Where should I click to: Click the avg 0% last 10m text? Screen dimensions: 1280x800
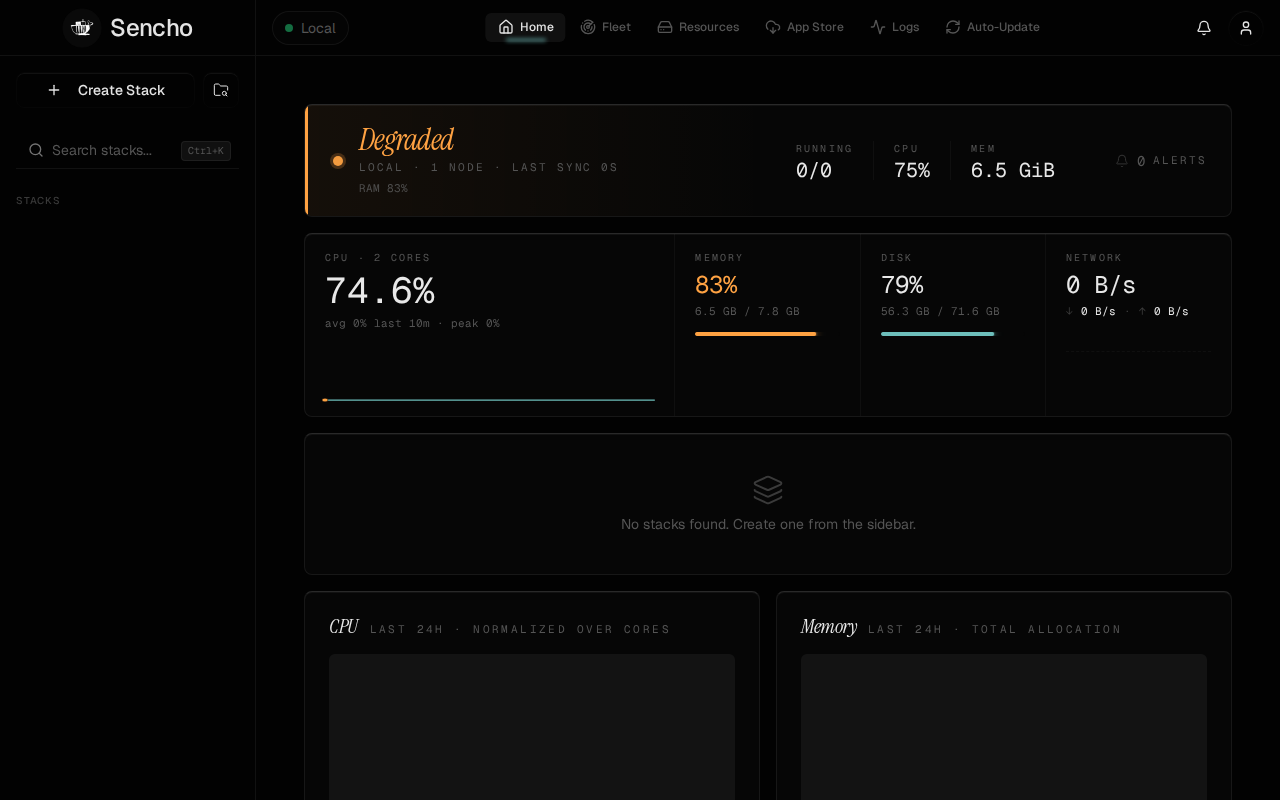pyautogui.click(x=377, y=323)
